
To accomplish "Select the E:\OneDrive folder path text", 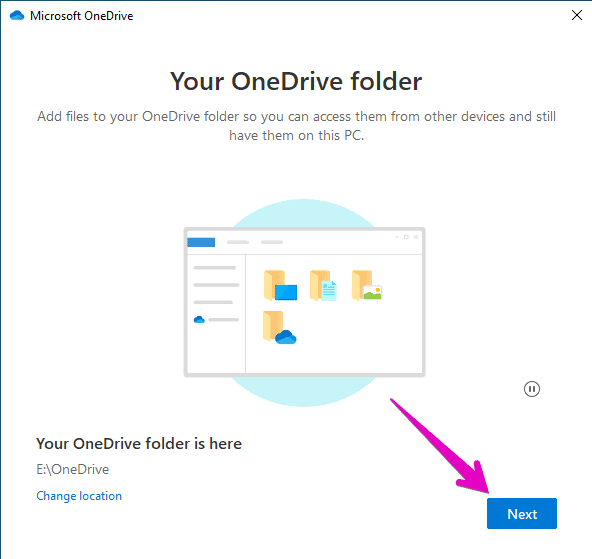I will coord(72,469).
